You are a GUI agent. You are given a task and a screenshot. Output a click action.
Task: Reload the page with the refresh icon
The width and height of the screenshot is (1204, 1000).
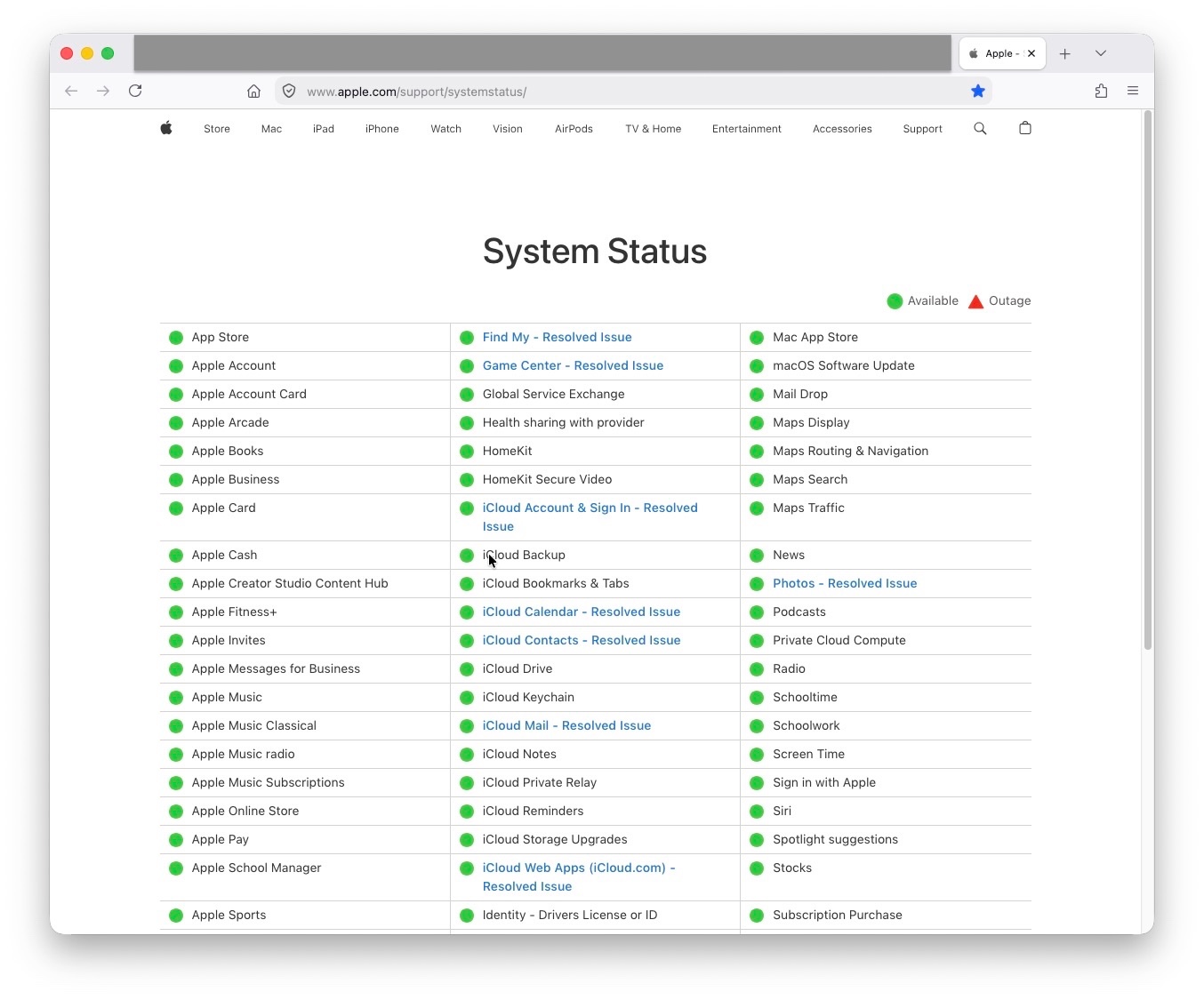135,91
